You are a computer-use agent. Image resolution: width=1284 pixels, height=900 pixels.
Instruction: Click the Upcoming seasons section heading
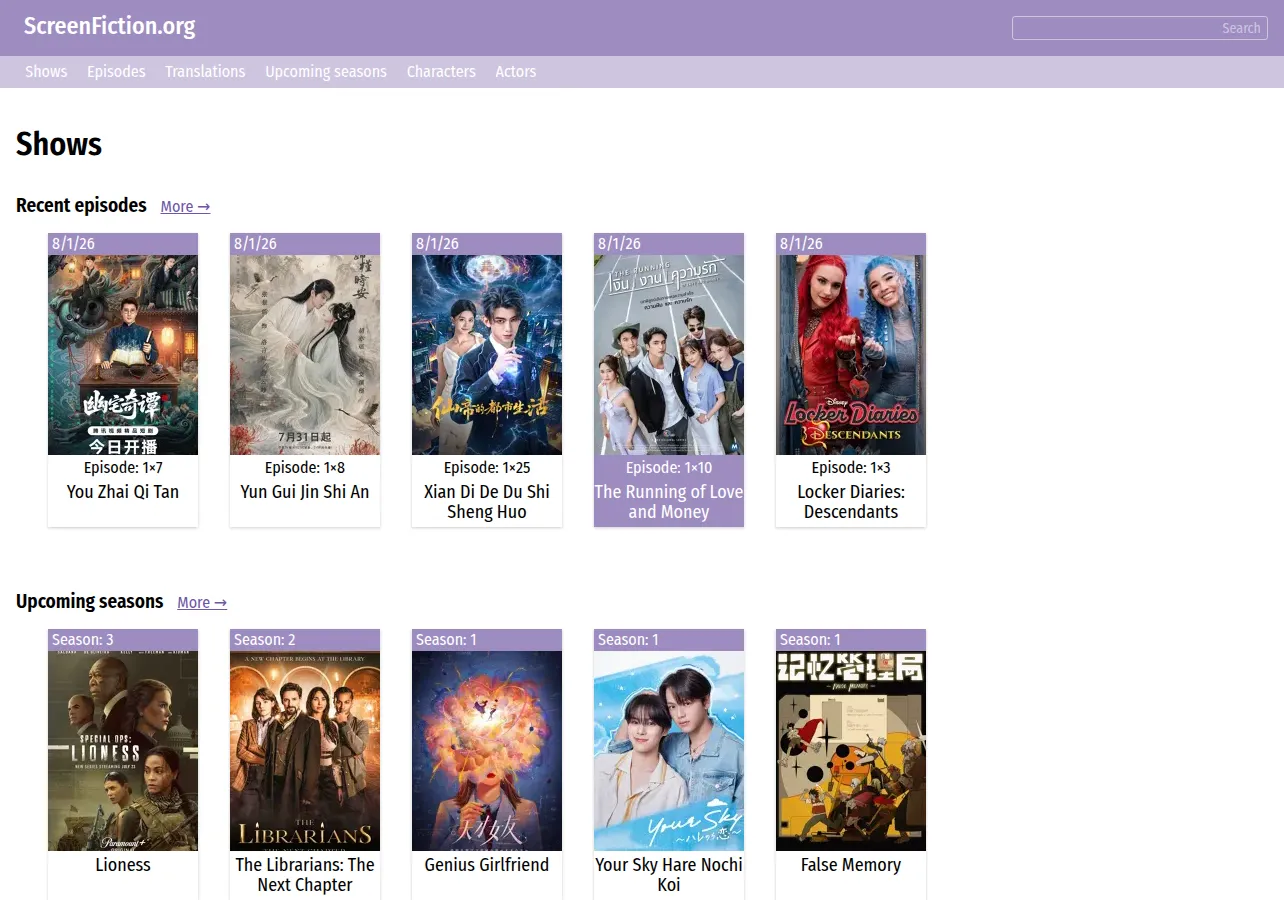[x=90, y=602]
